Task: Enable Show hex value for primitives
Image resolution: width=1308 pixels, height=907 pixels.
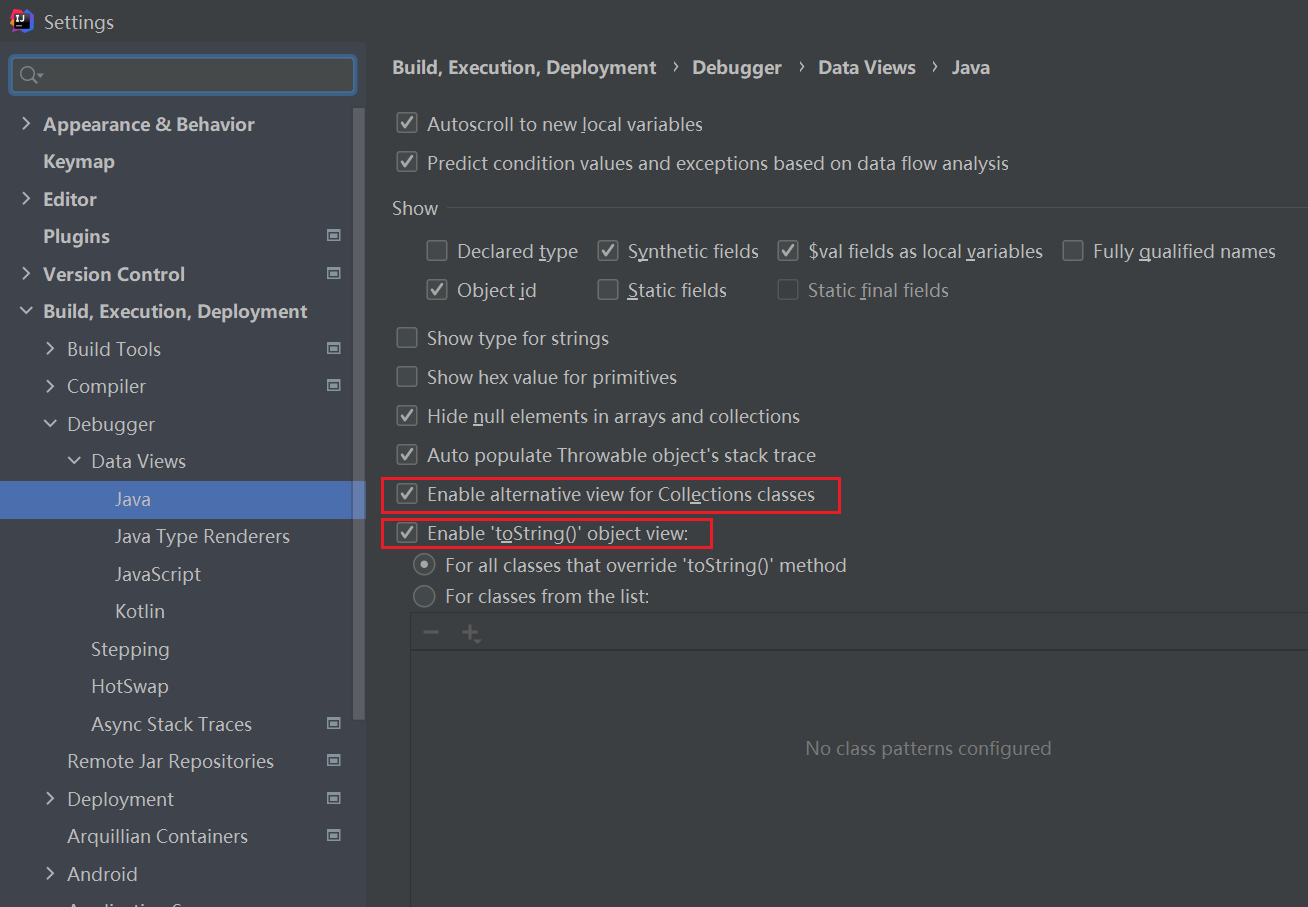Action: (x=407, y=377)
